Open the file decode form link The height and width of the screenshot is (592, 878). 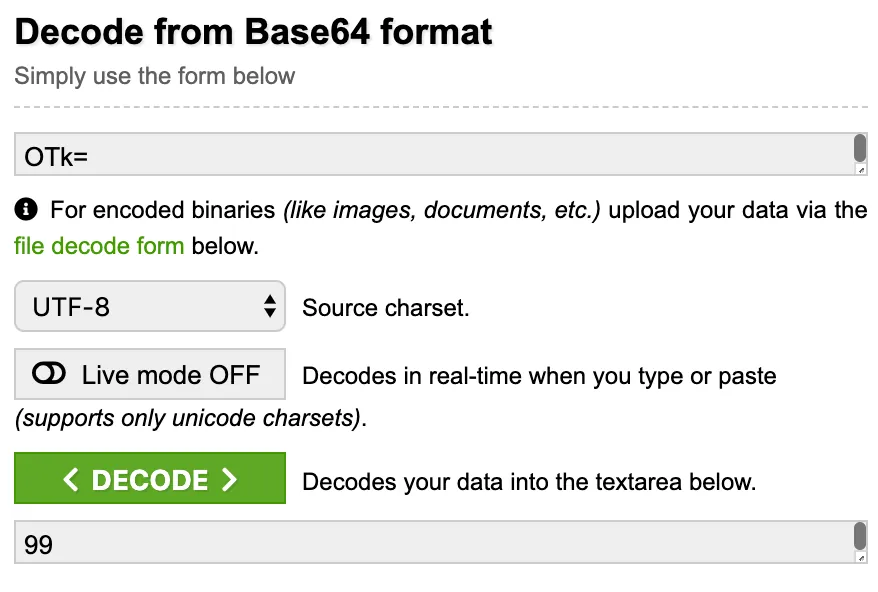click(99, 246)
